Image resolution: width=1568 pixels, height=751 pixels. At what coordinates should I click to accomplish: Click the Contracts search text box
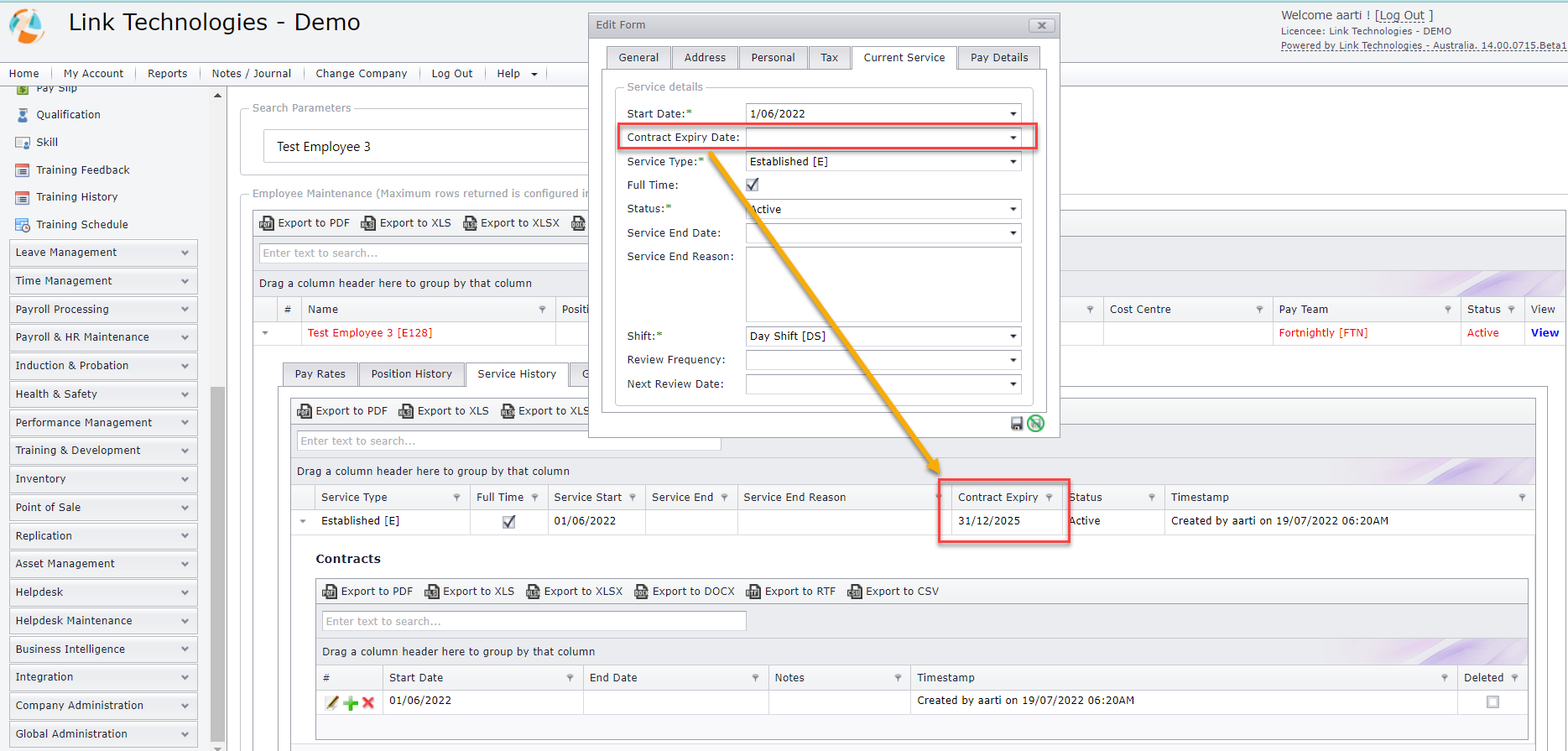pos(534,622)
